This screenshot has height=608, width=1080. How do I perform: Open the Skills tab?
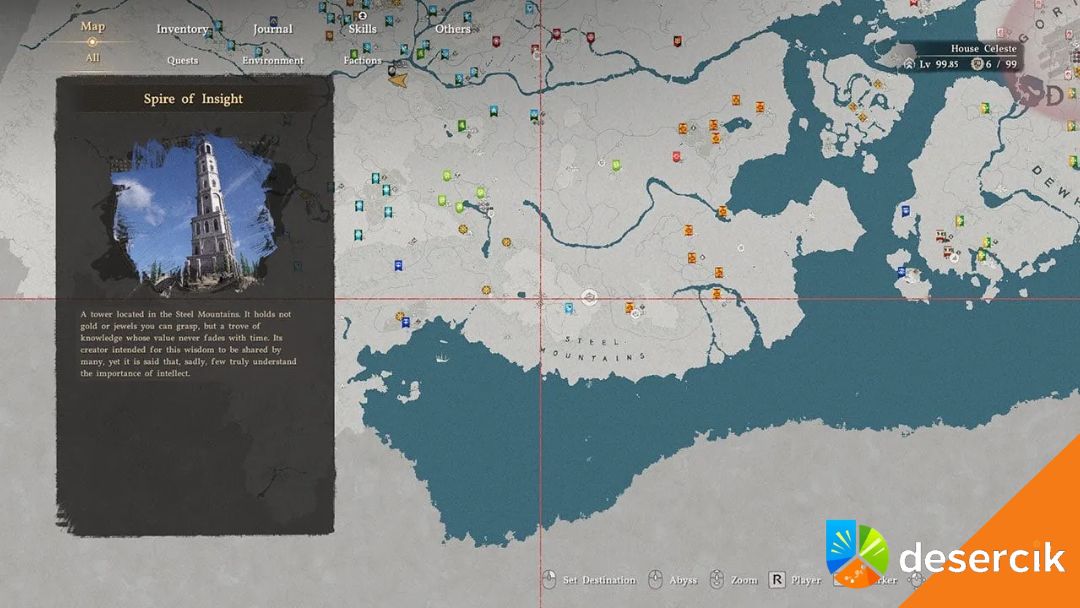(362, 29)
